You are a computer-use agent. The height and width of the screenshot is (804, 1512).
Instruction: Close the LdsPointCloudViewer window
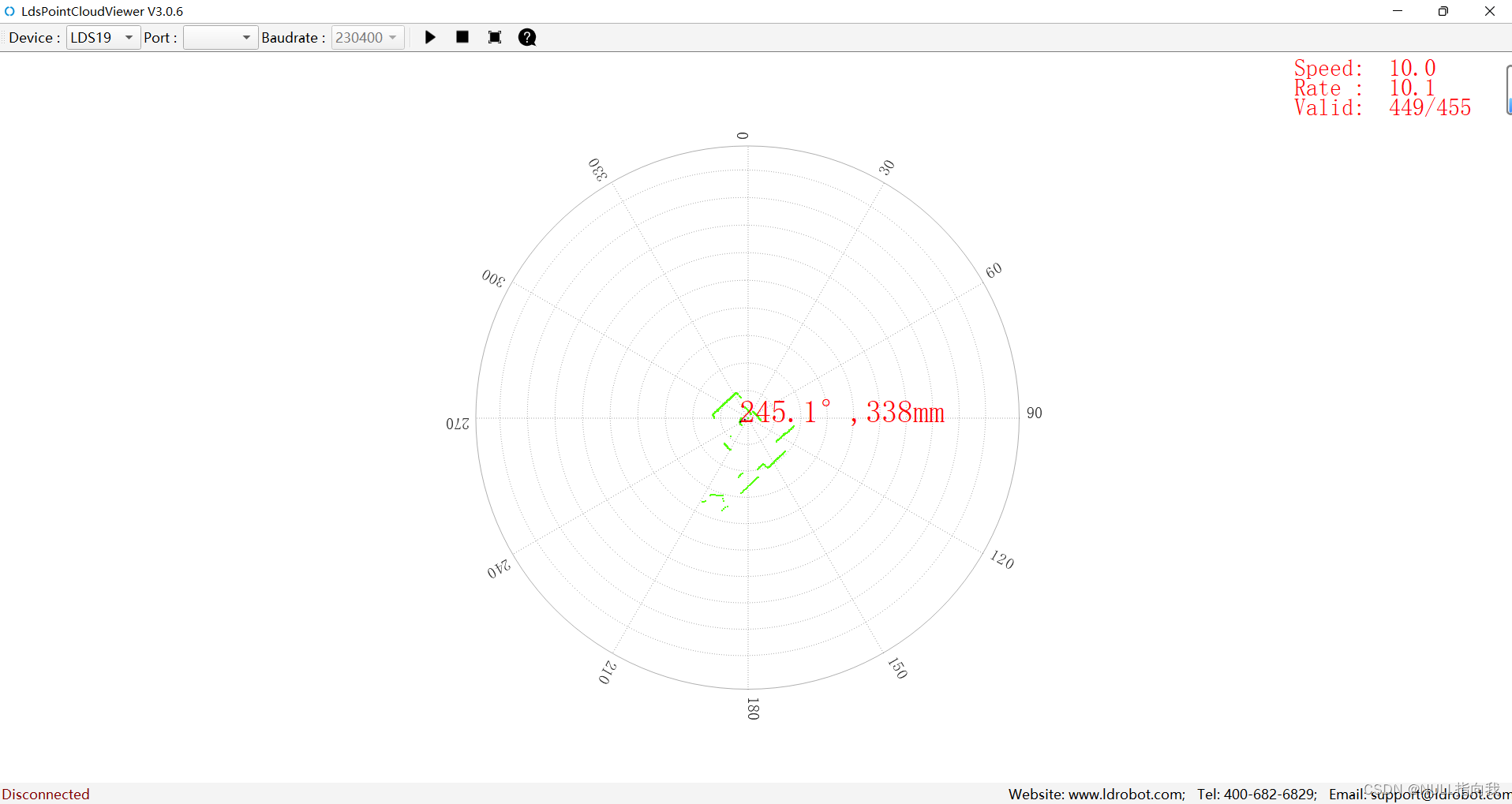click(1490, 11)
